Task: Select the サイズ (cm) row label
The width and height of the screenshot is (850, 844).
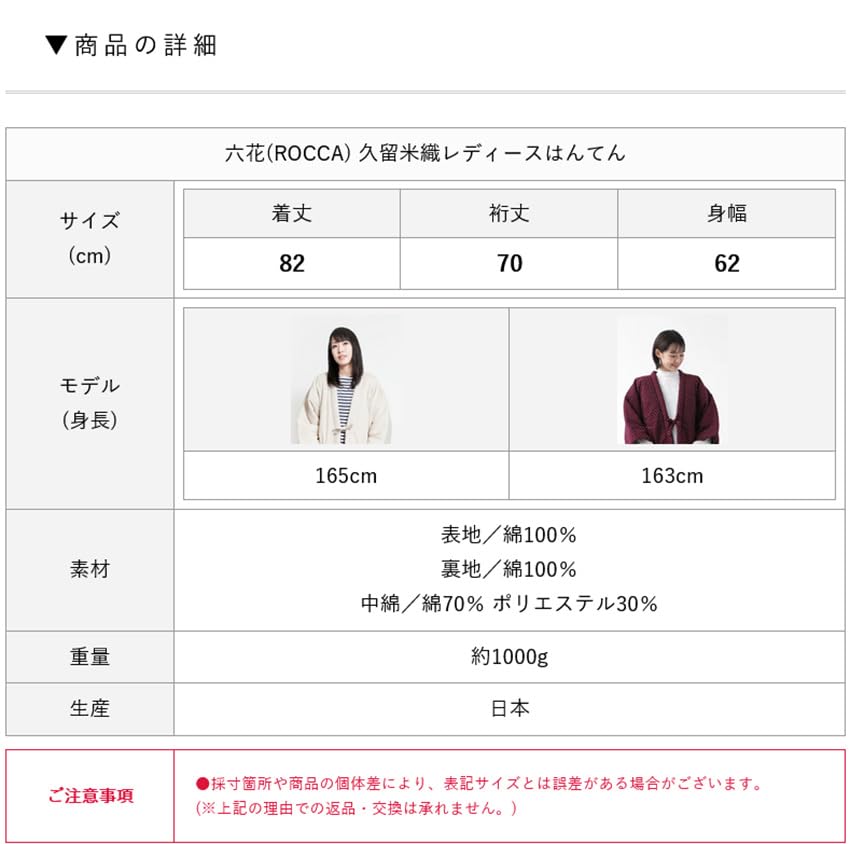Action: [90, 238]
